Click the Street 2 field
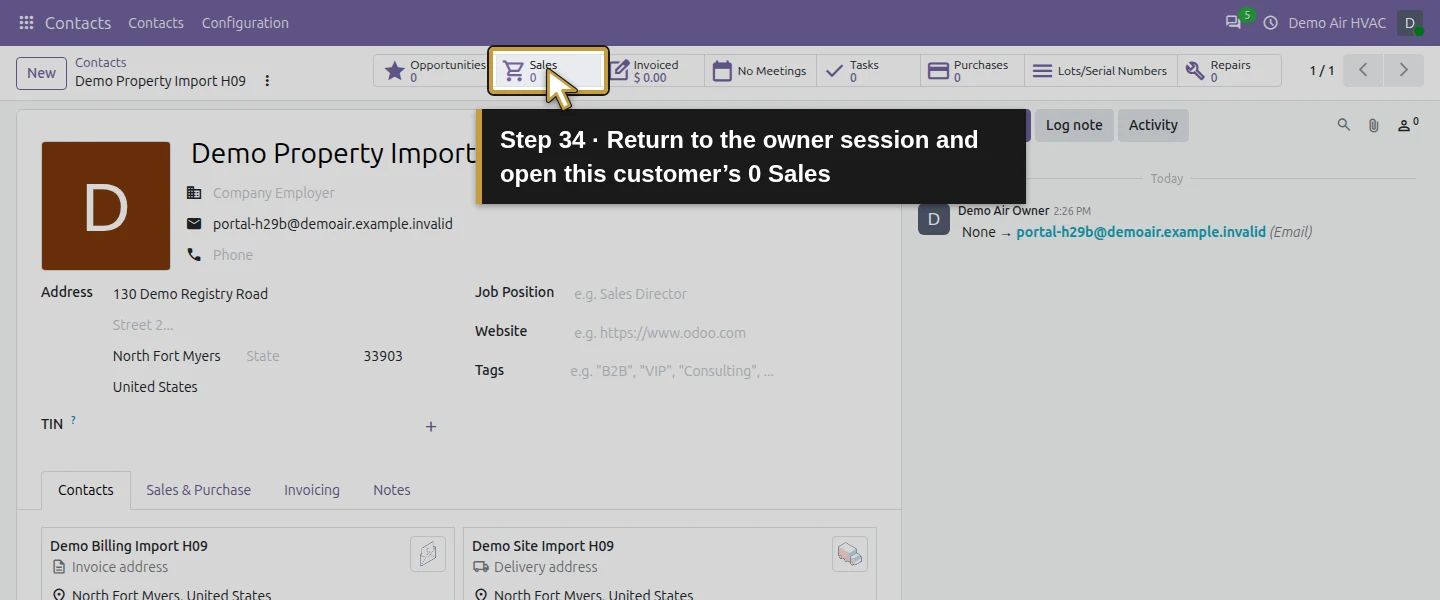The image size is (1440, 600). pos(275,325)
